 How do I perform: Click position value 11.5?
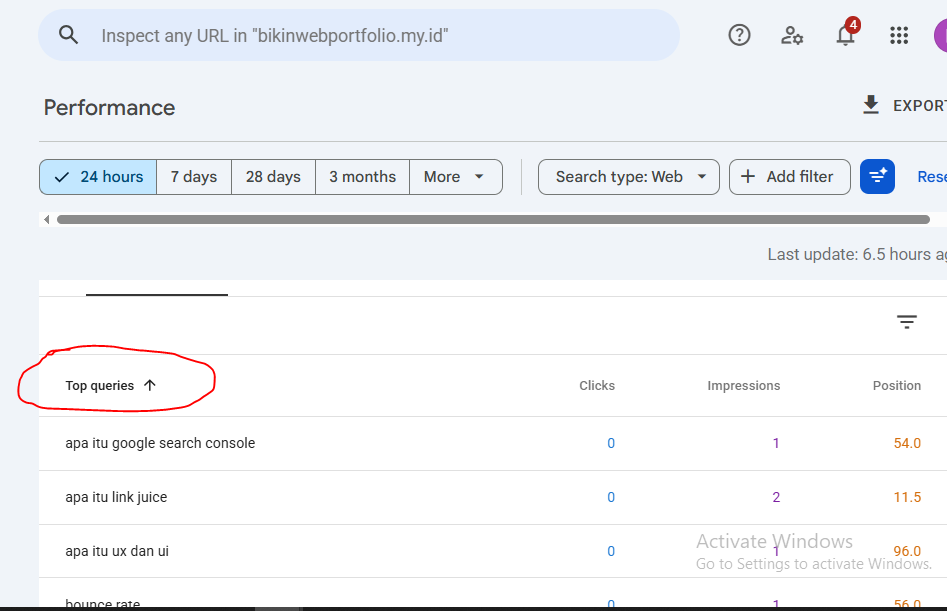pos(907,497)
